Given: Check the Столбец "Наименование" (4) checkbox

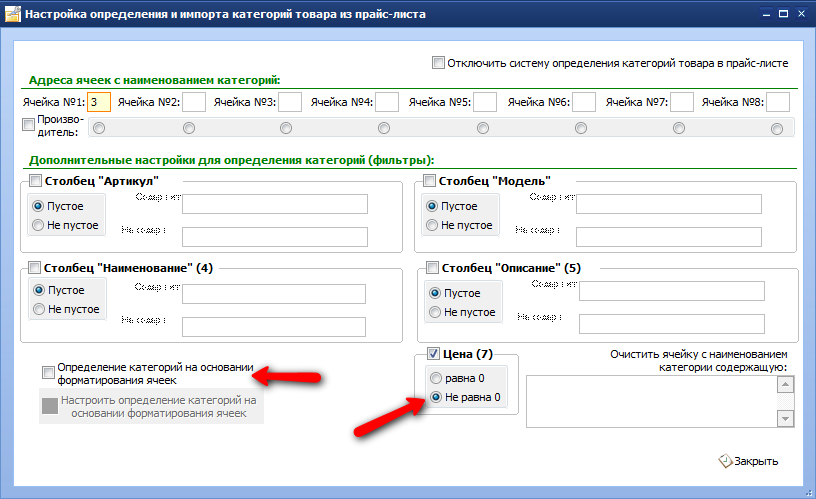Looking at the screenshot, I should pos(34,267).
